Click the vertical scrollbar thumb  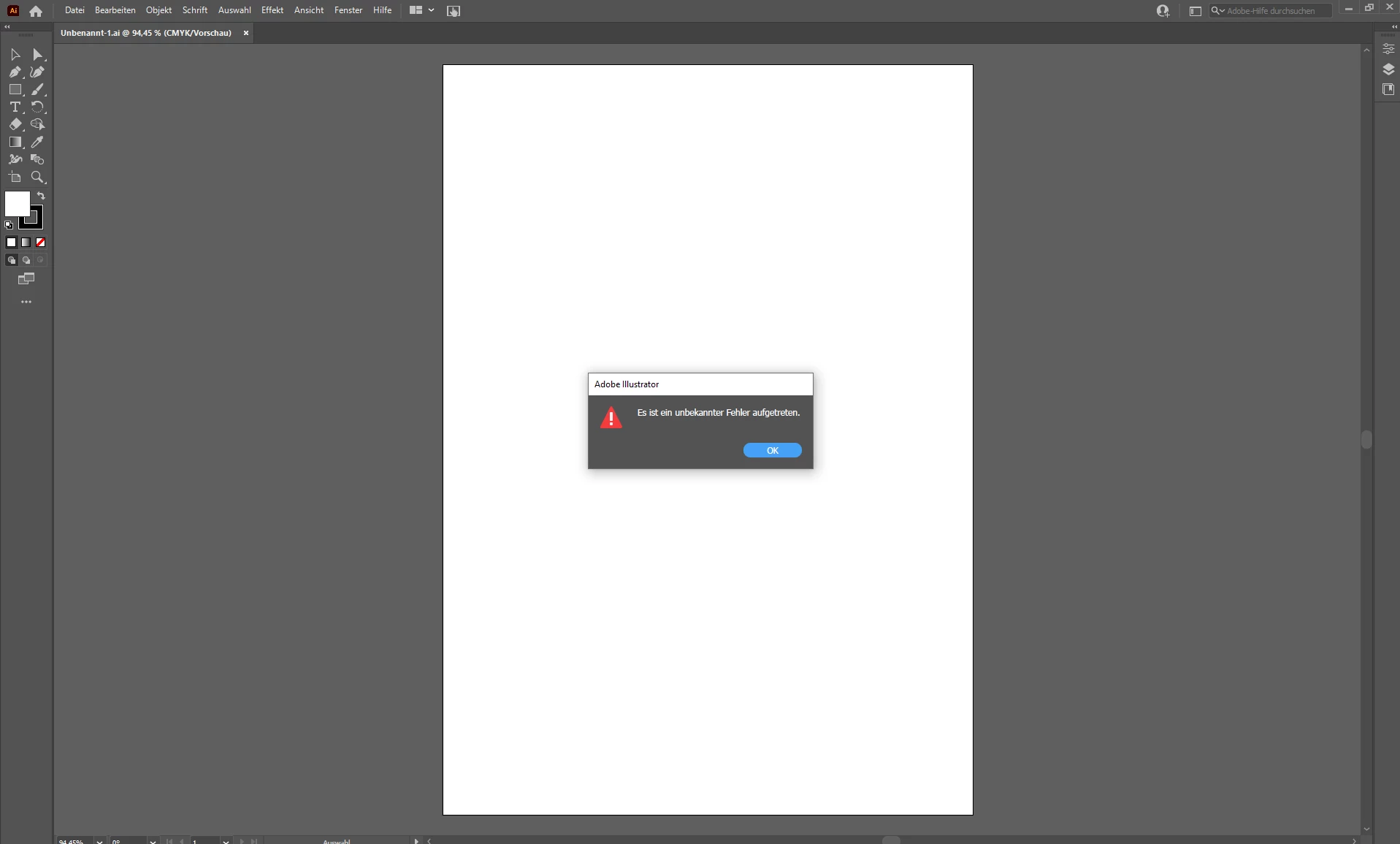point(1366,439)
